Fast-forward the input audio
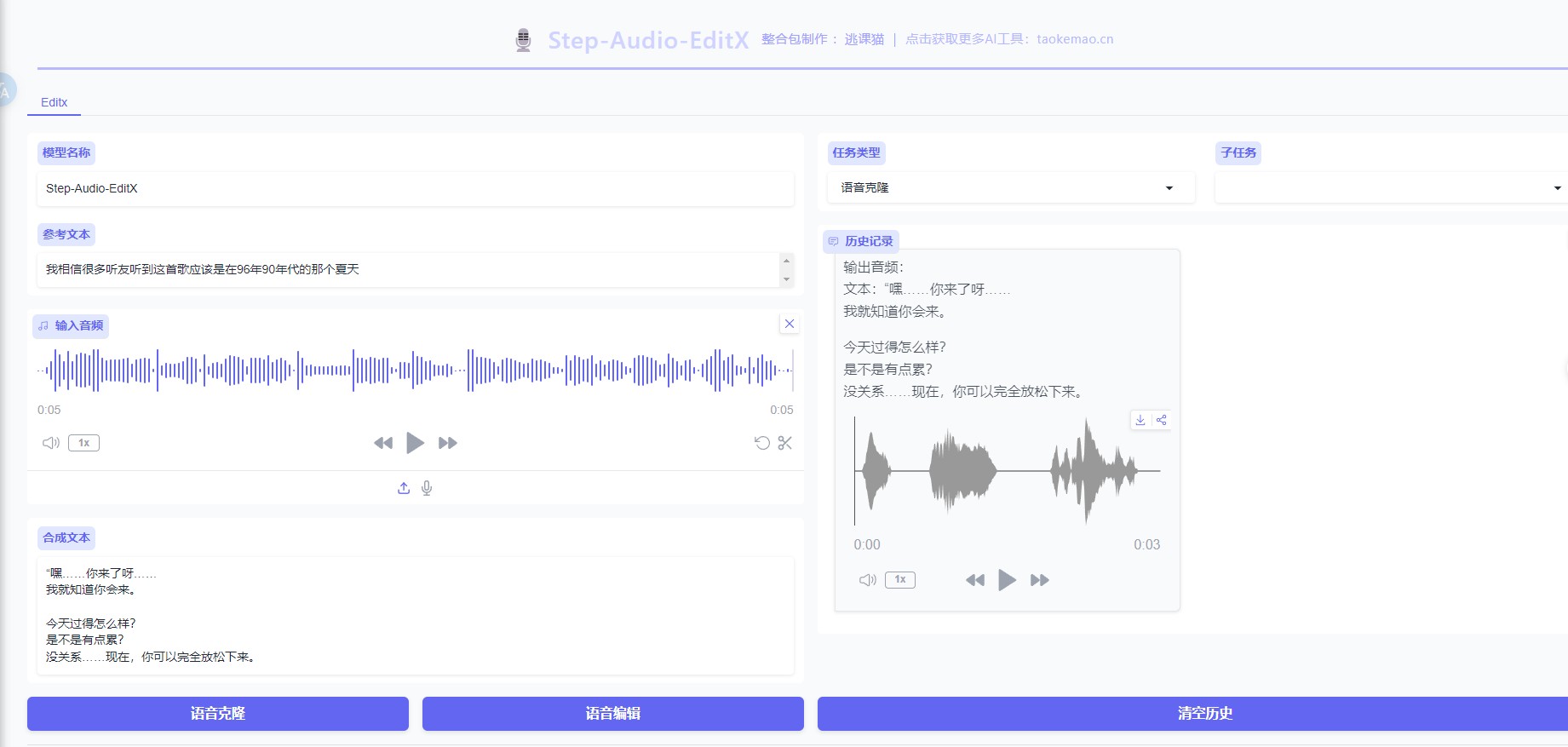The width and height of the screenshot is (1568, 747). pos(448,443)
